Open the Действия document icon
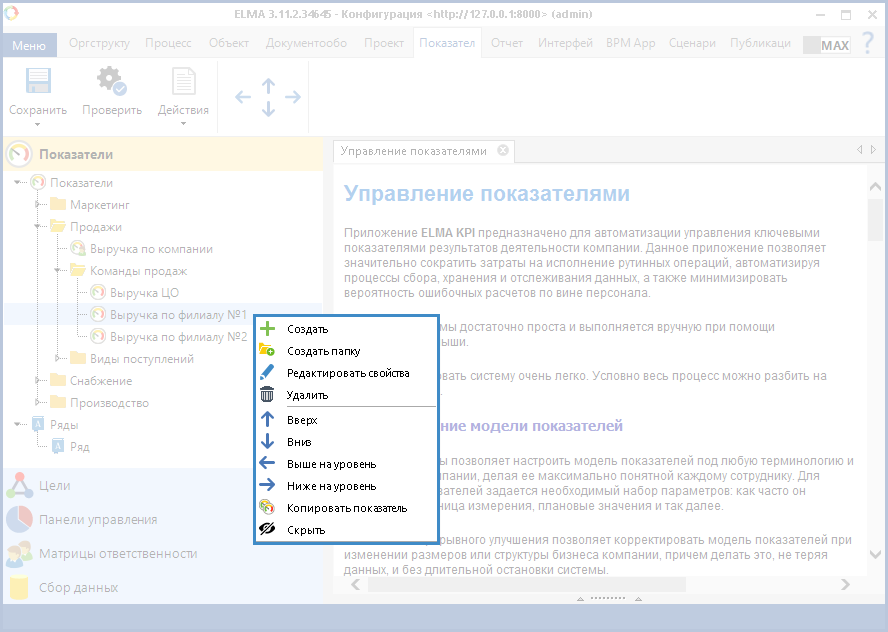Image resolution: width=888 pixels, height=632 pixels. 184,82
